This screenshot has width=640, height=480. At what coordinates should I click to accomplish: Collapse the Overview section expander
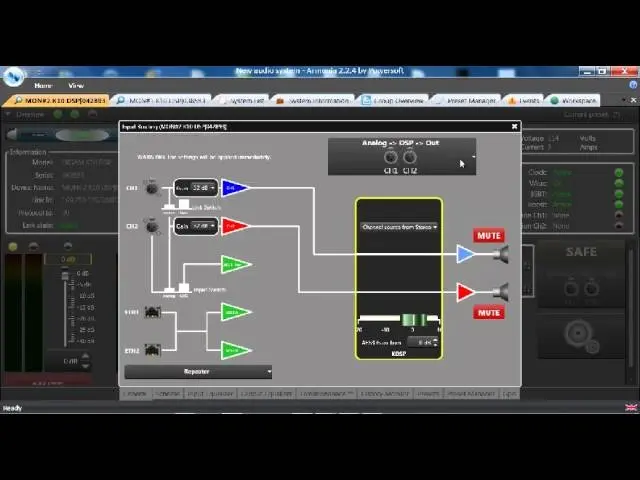(x=8, y=115)
